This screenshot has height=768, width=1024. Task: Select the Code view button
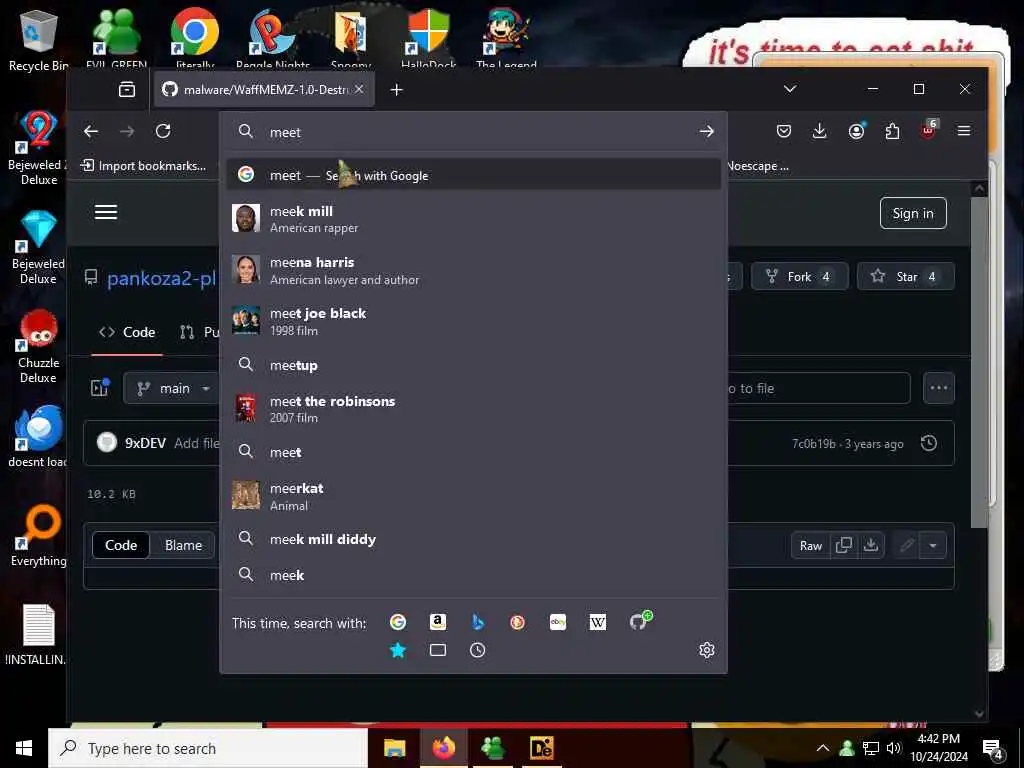[121, 545]
